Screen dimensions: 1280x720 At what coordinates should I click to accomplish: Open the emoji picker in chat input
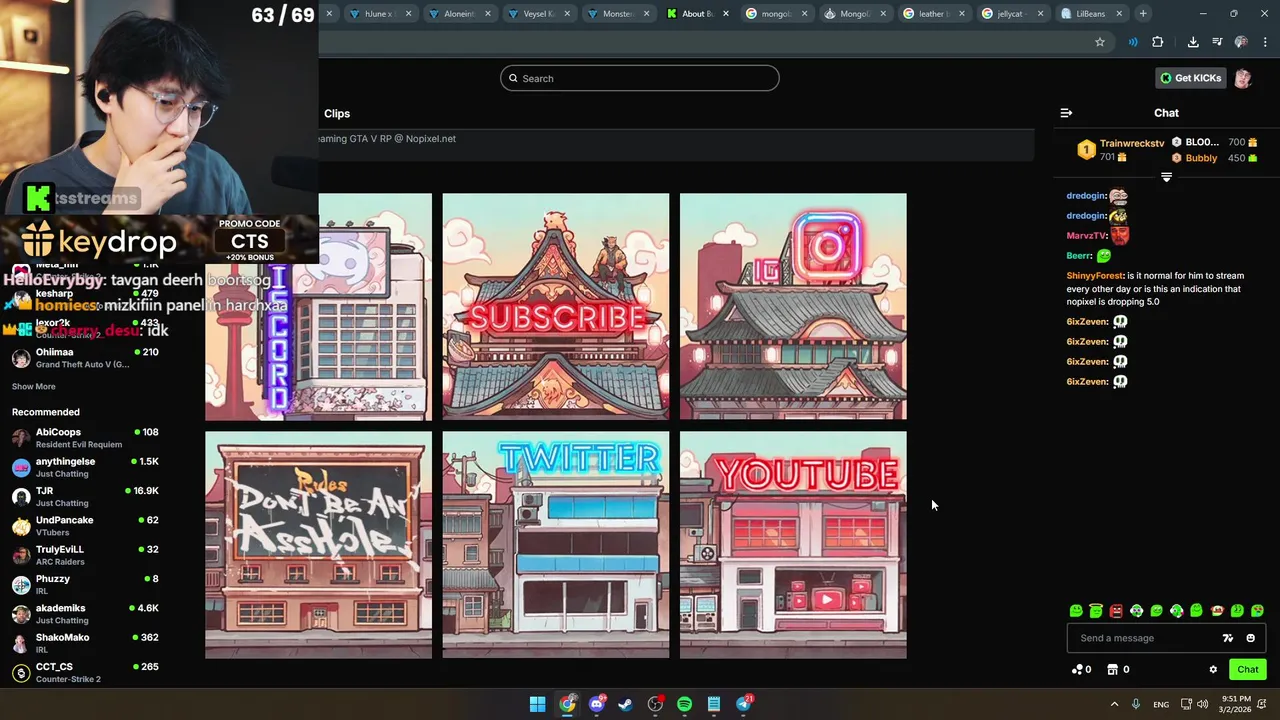1250,638
